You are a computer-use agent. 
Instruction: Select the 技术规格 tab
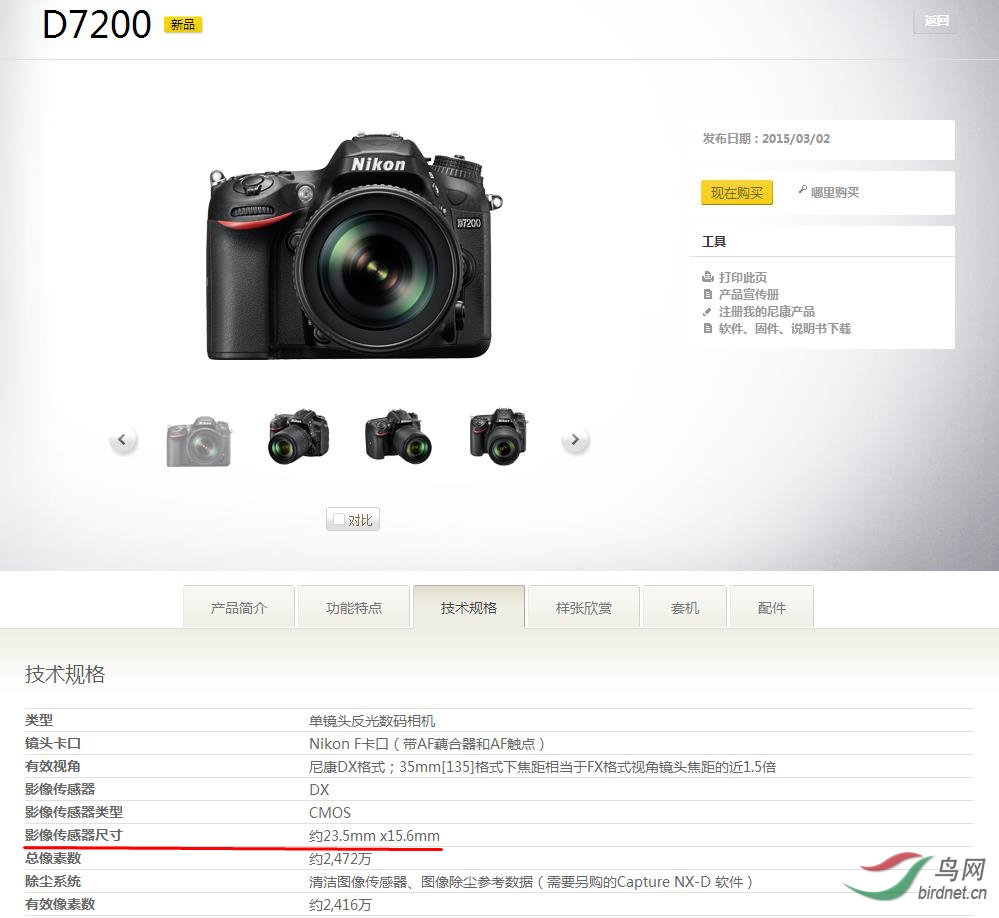[469, 607]
